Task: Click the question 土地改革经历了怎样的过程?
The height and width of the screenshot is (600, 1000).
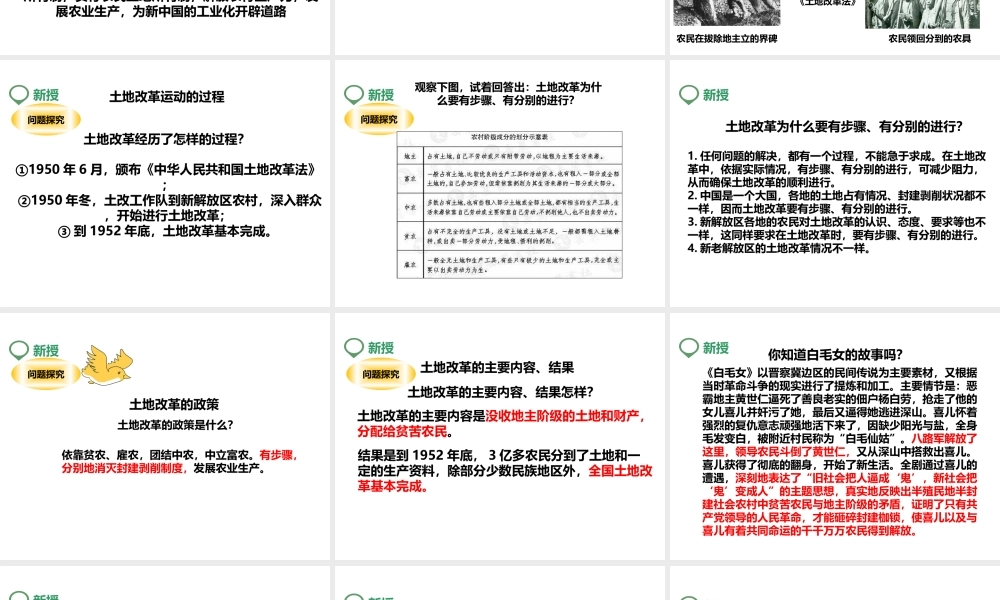Action: click(x=164, y=139)
